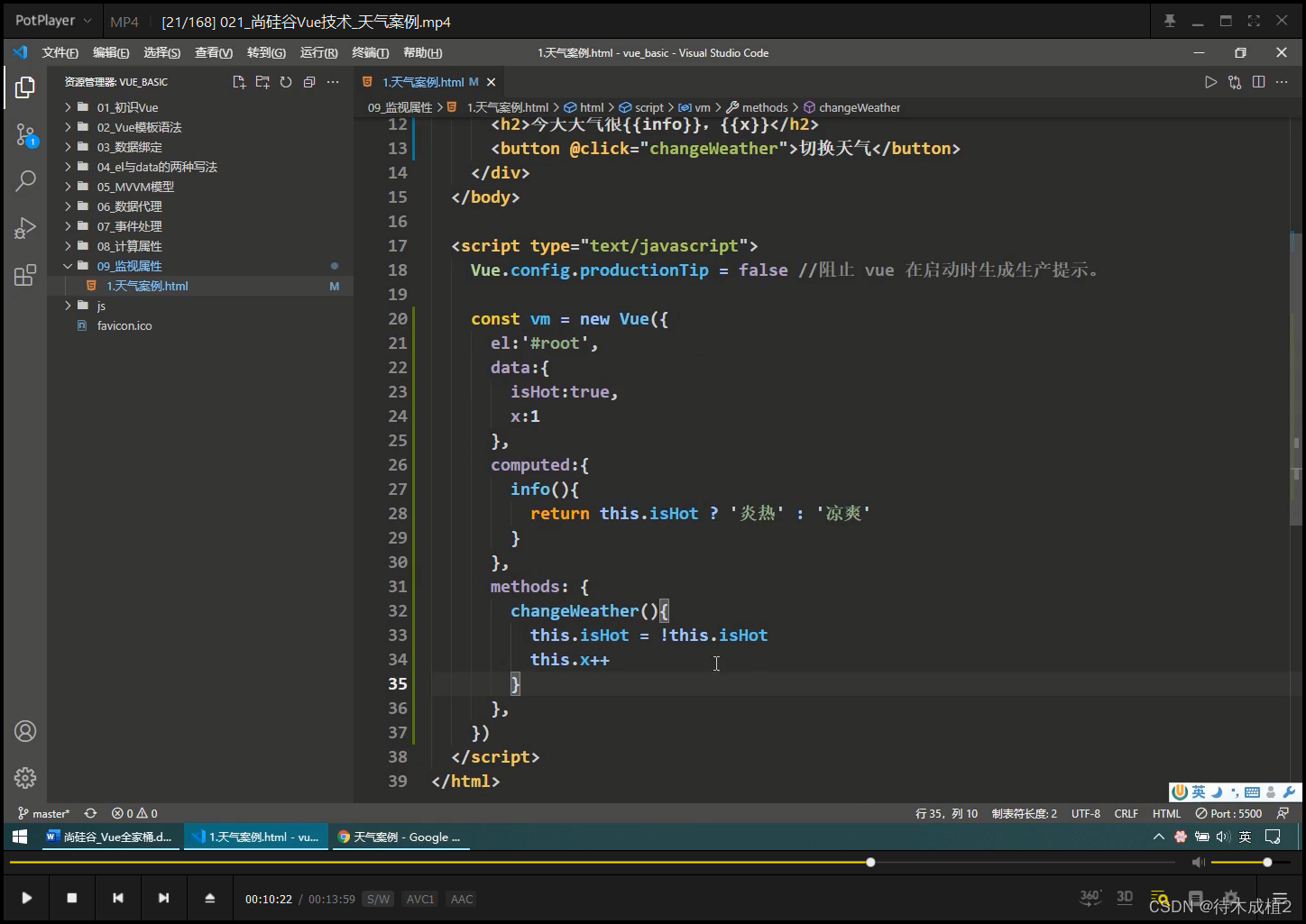Open the 编辑(E) menu
This screenshot has height=924, width=1306.
[112, 53]
